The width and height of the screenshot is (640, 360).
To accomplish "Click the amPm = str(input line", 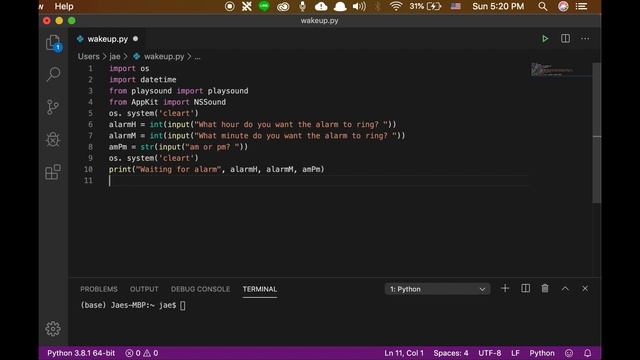I will (x=178, y=147).
